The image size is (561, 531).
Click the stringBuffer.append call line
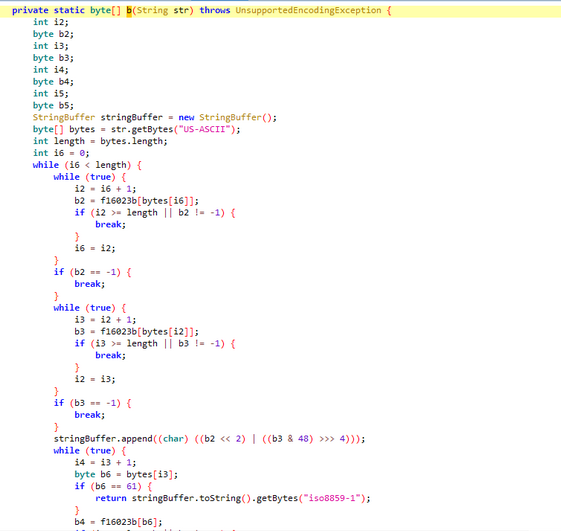click(209, 439)
